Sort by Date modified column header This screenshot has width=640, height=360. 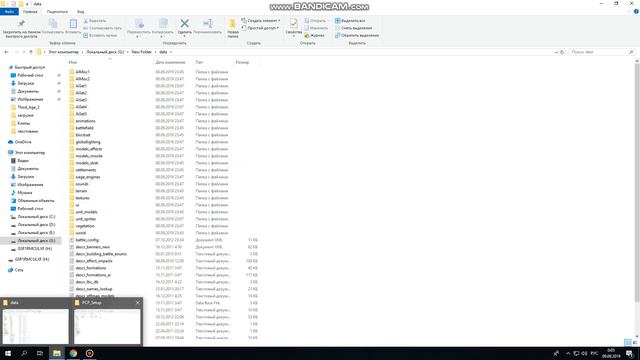click(170, 62)
